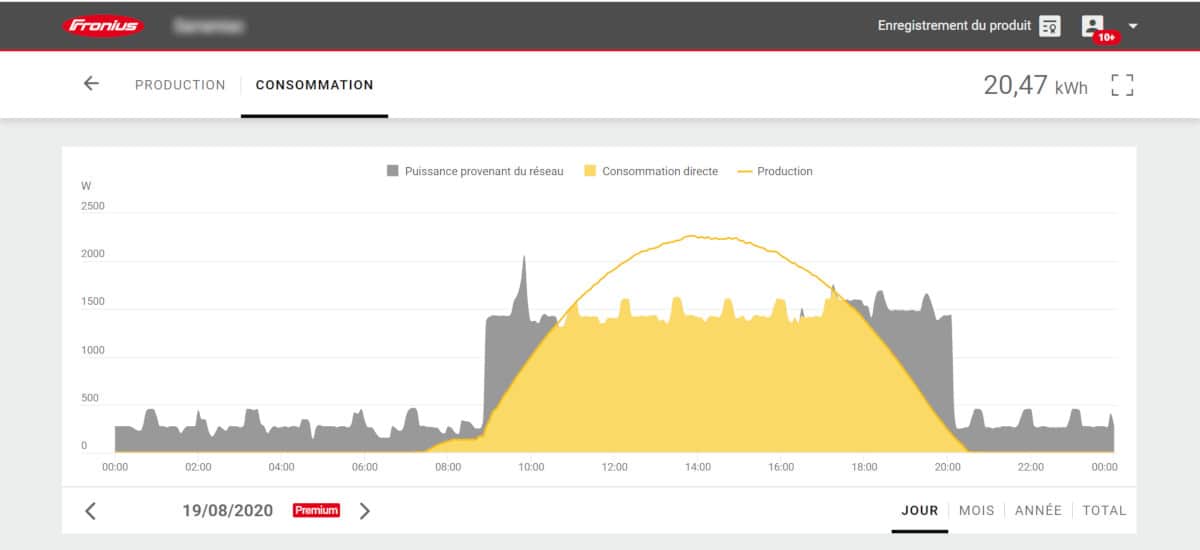Show the monthly view with MOIS
This screenshot has width=1200, height=550.
[x=976, y=510]
